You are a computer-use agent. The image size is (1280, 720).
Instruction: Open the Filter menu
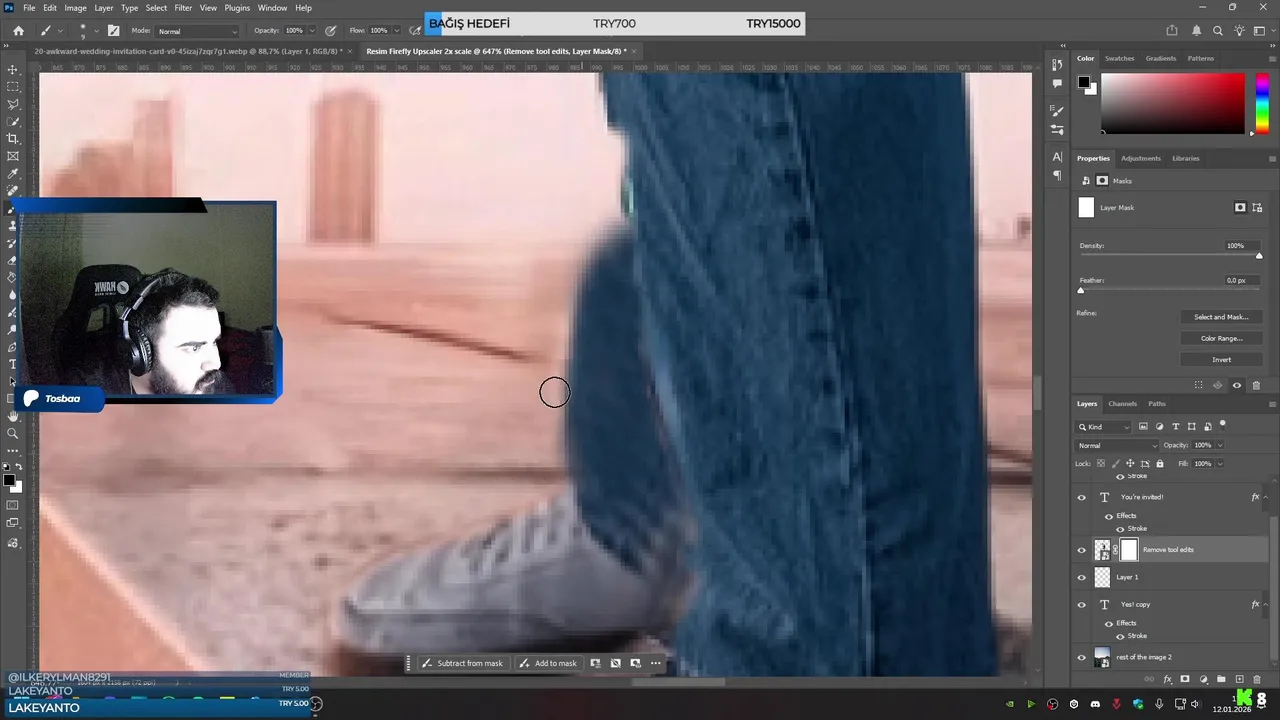[x=183, y=8]
